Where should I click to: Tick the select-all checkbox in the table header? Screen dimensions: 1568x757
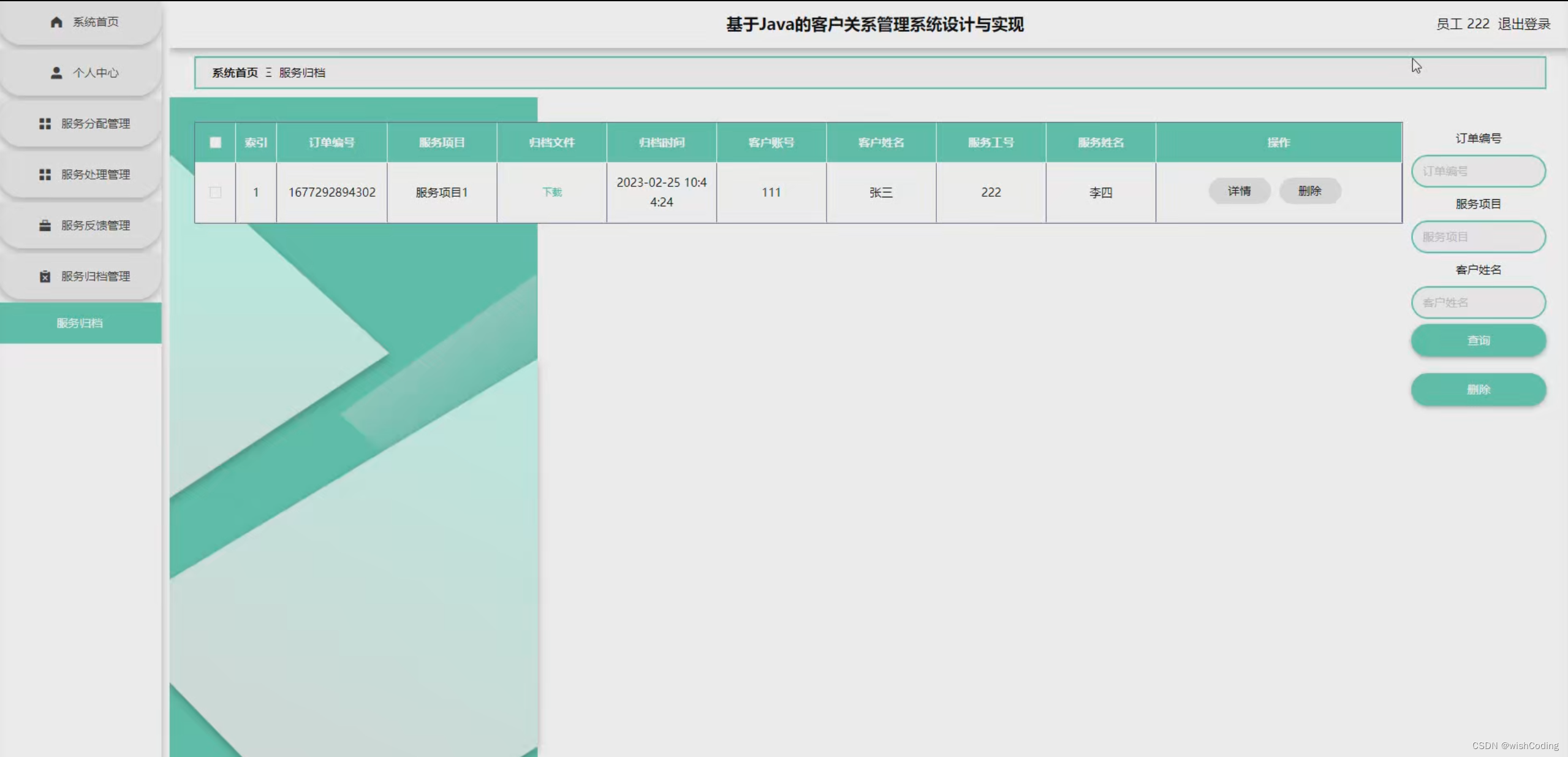(215, 142)
